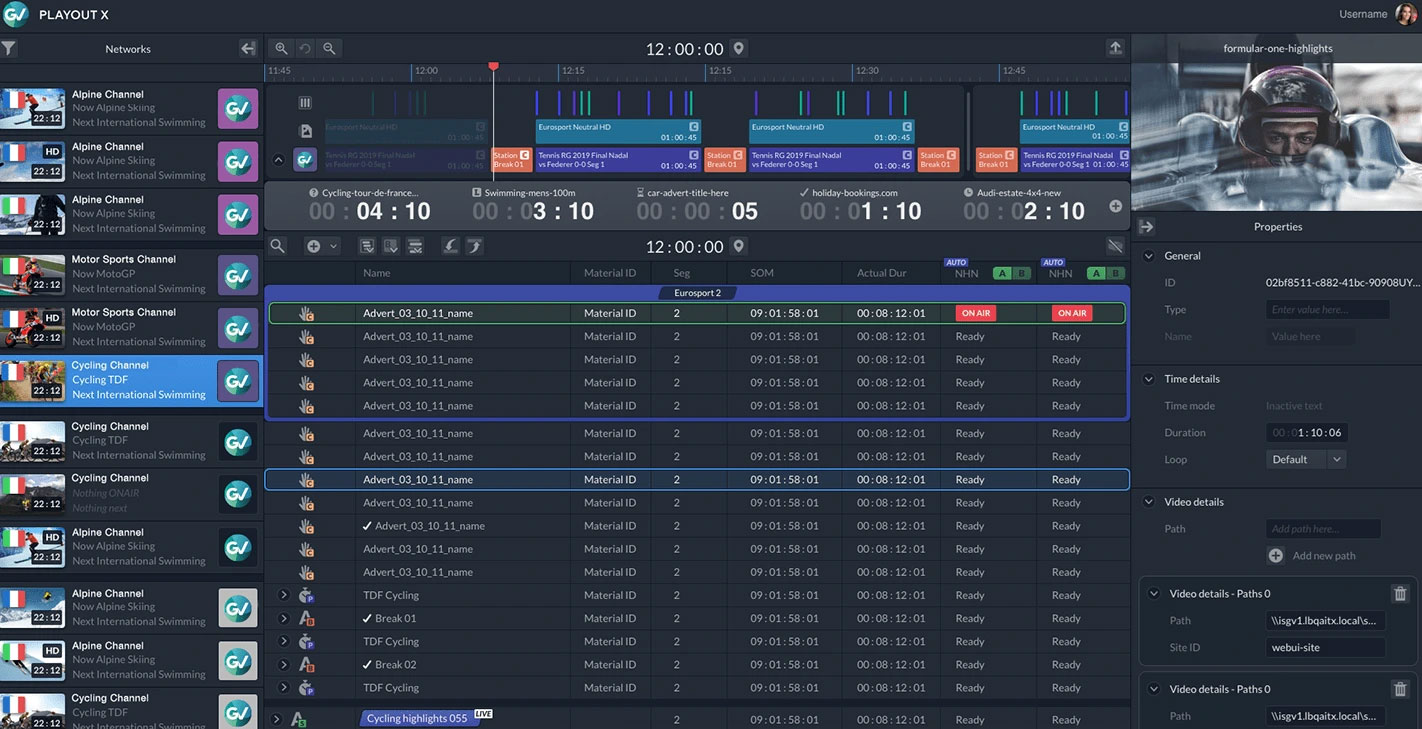
Task: Collapse the Properties panel with the right arrow
Action: pos(1147,227)
